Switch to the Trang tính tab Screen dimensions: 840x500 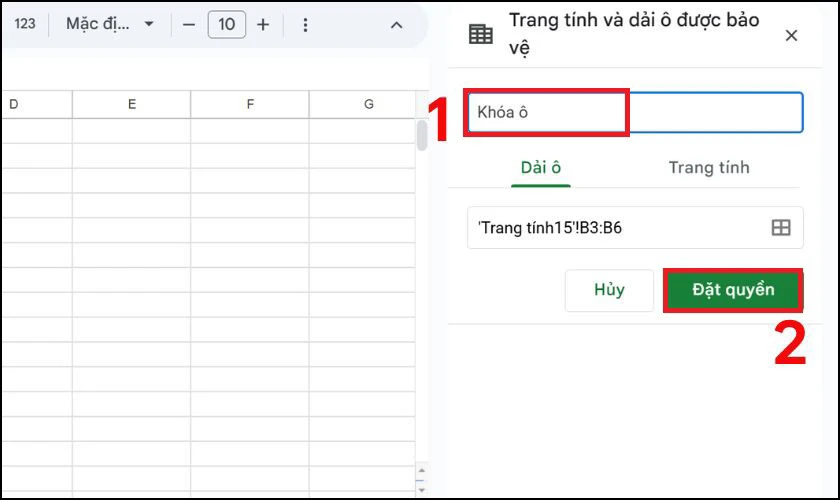coord(709,168)
